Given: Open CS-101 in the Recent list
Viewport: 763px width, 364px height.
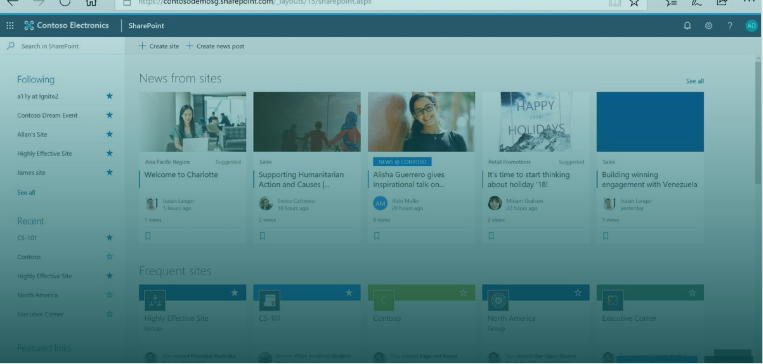Looking at the screenshot, I should pyautogui.click(x=27, y=238).
